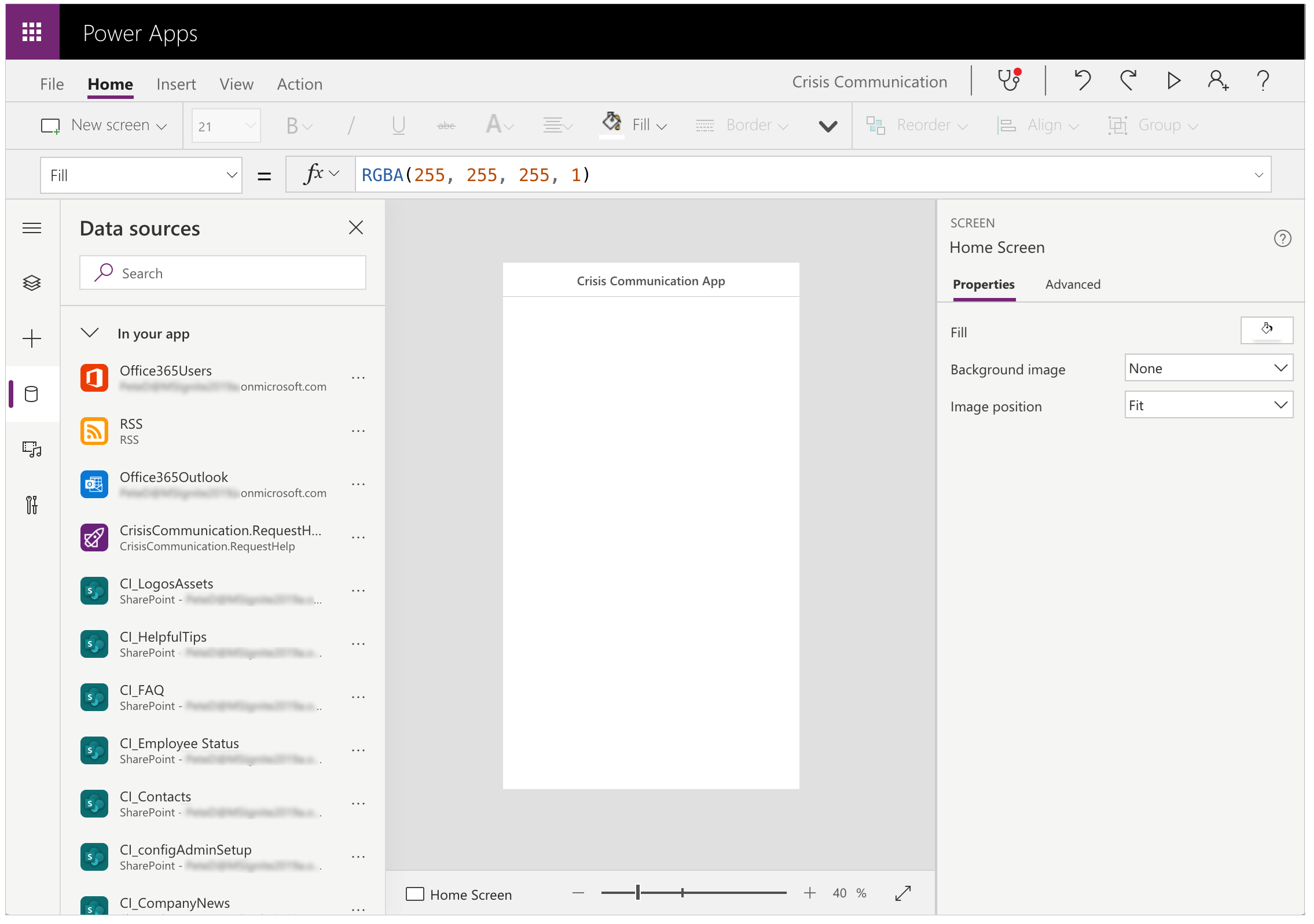The width and height of the screenshot is (1314, 924).
Task: Select the Home menu tab
Action: [x=109, y=83]
